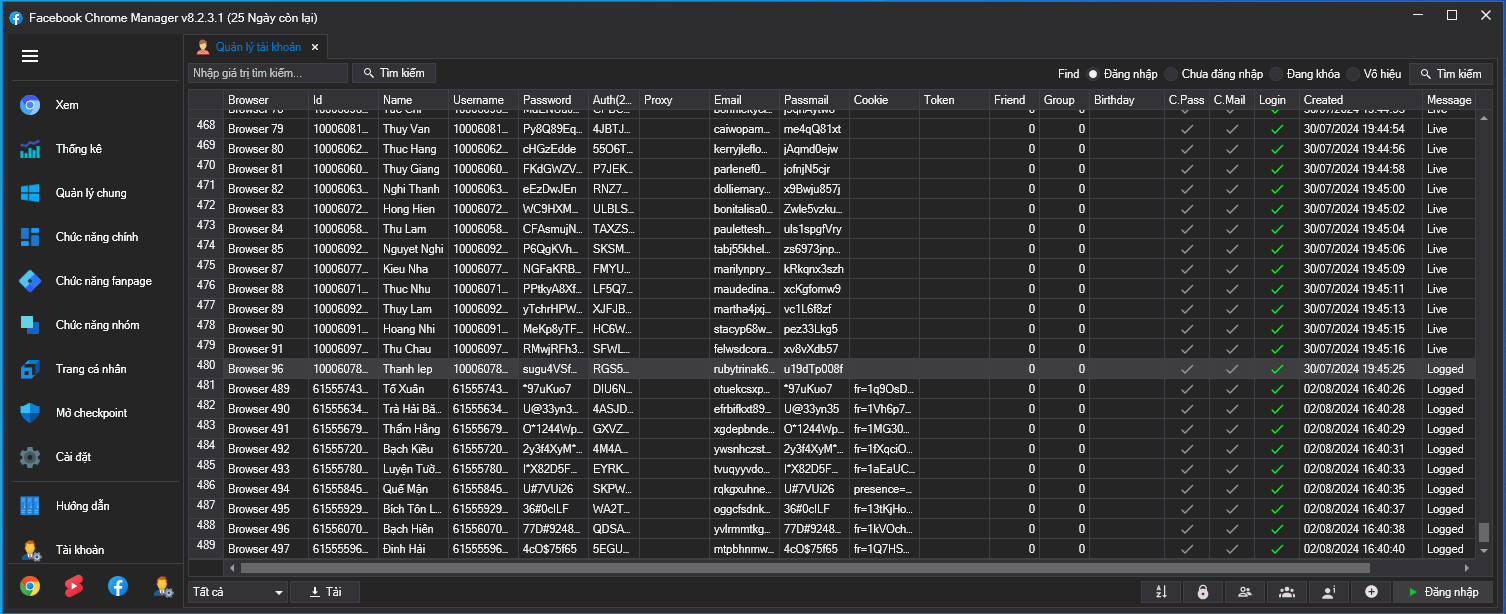Click the search value input field
Image resolution: width=1506 pixels, height=614 pixels.
tap(267, 73)
